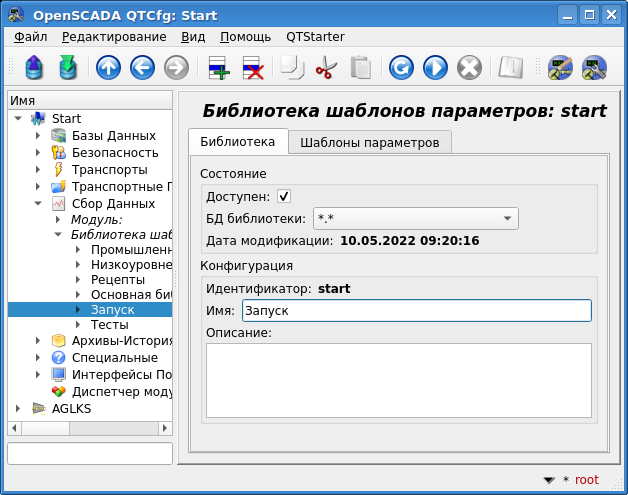Go back with the left arrow icon
This screenshot has height=495, width=628.
(143, 67)
